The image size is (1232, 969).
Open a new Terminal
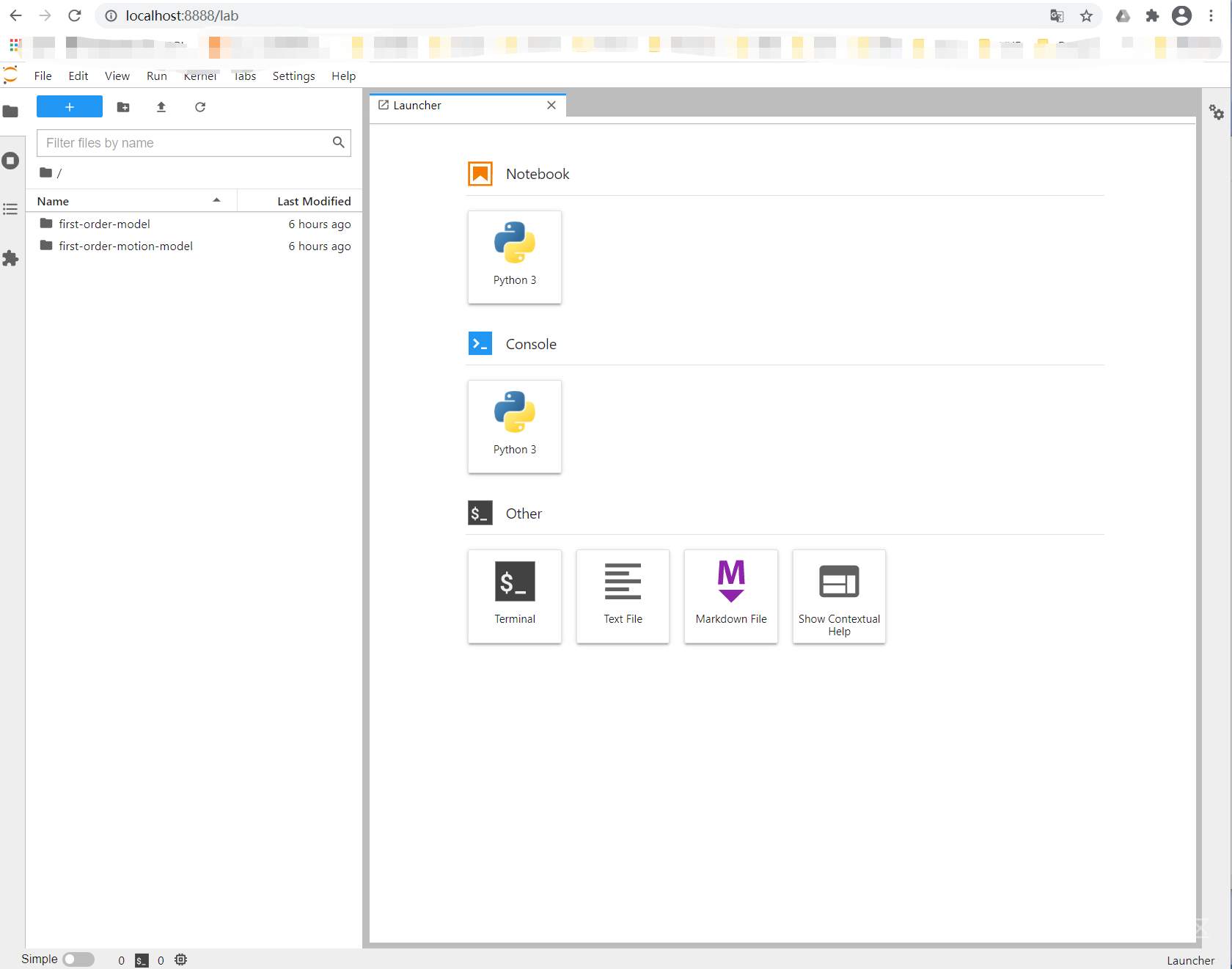(515, 596)
